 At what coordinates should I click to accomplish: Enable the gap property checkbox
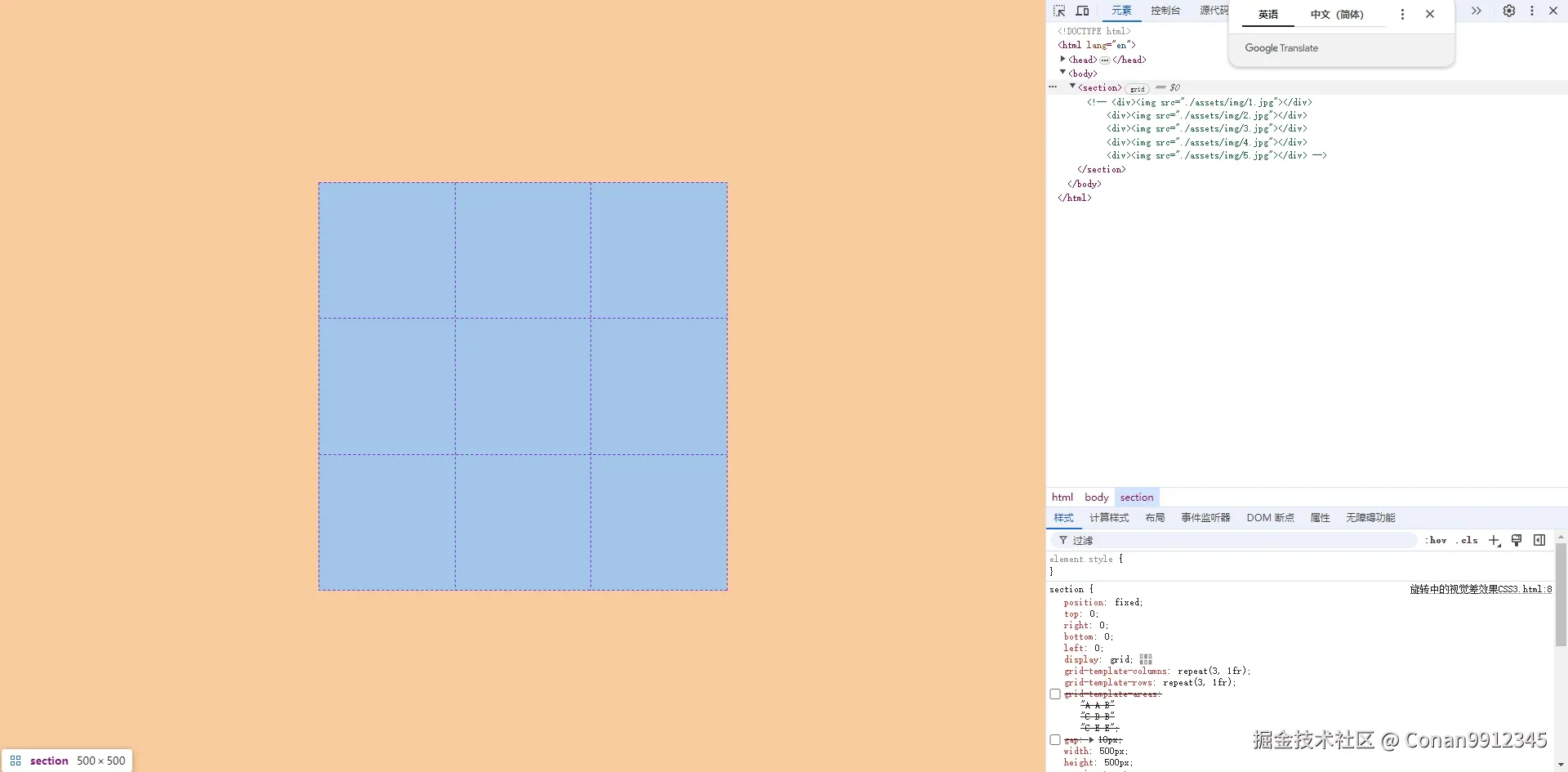coord(1055,739)
